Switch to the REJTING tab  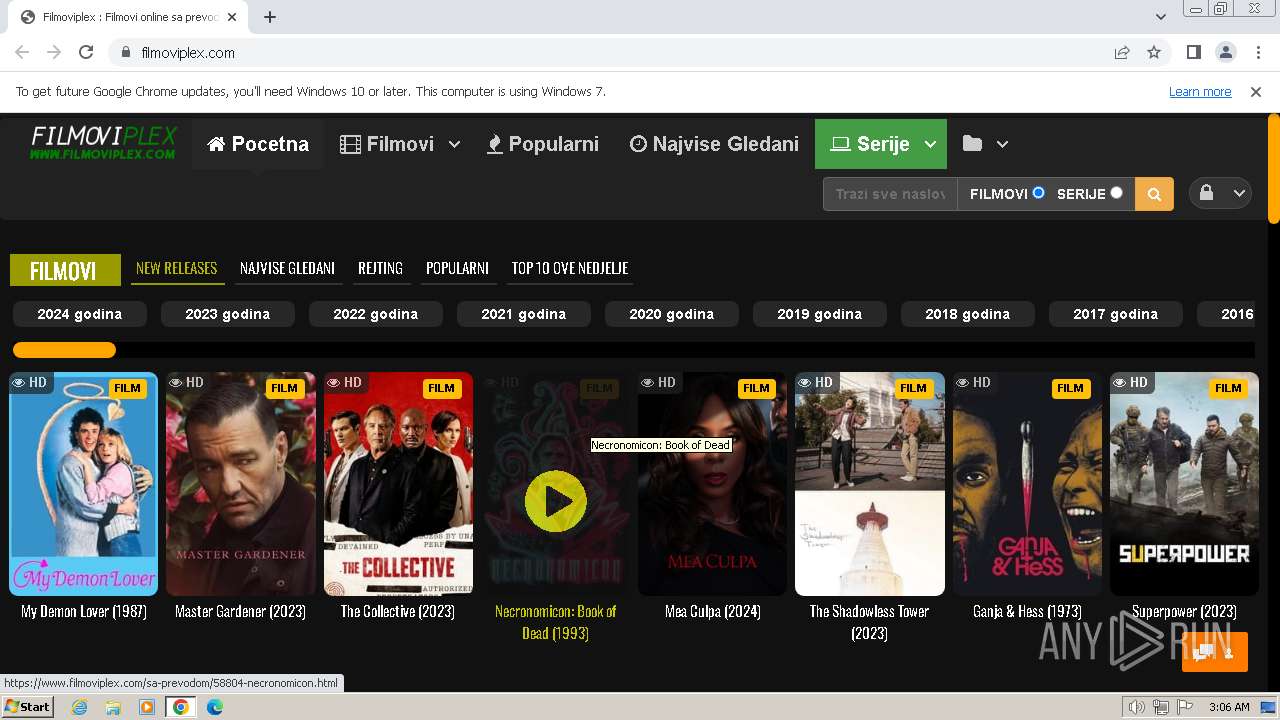[380, 268]
